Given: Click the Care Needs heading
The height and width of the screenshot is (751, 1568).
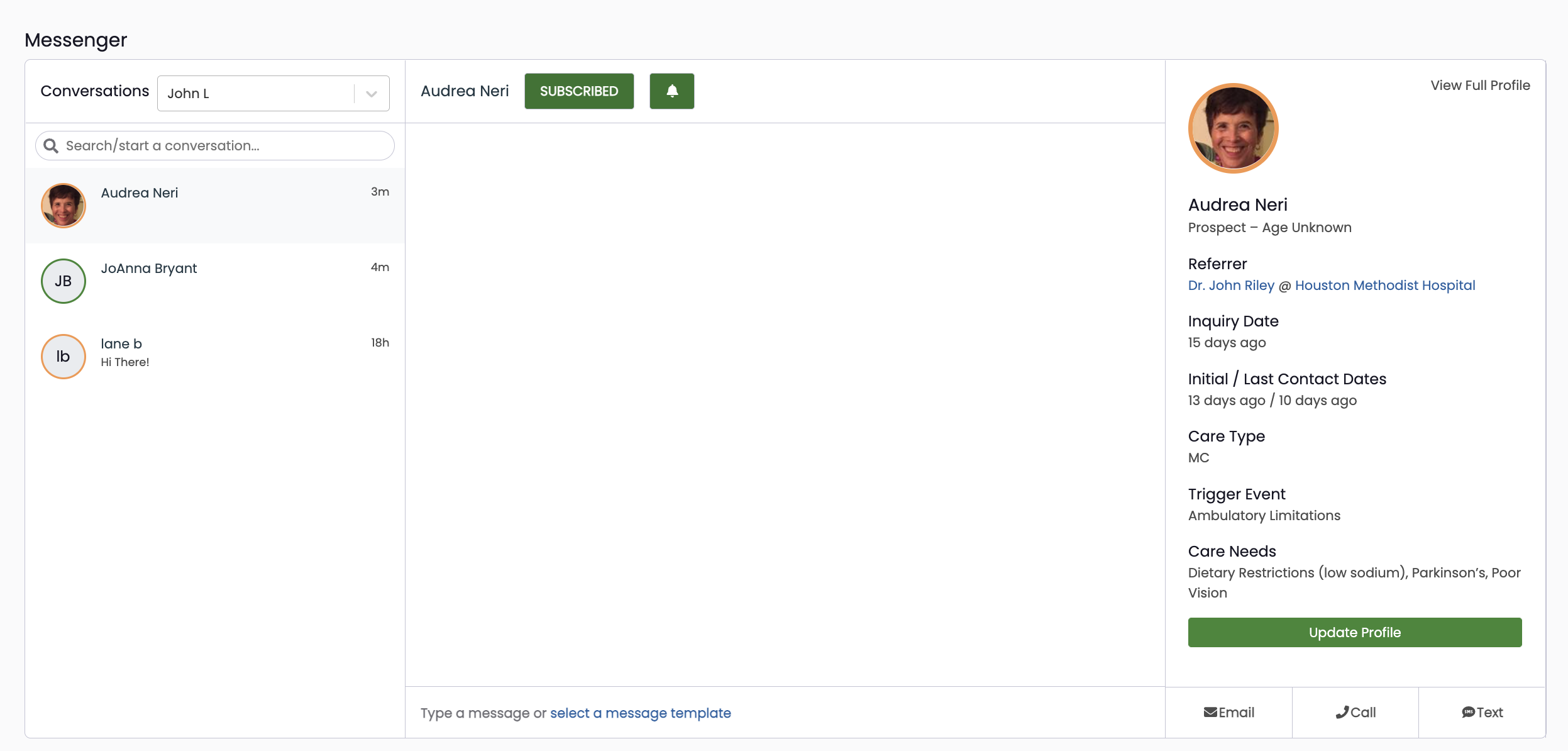Looking at the screenshot, I should [1232, 552].
